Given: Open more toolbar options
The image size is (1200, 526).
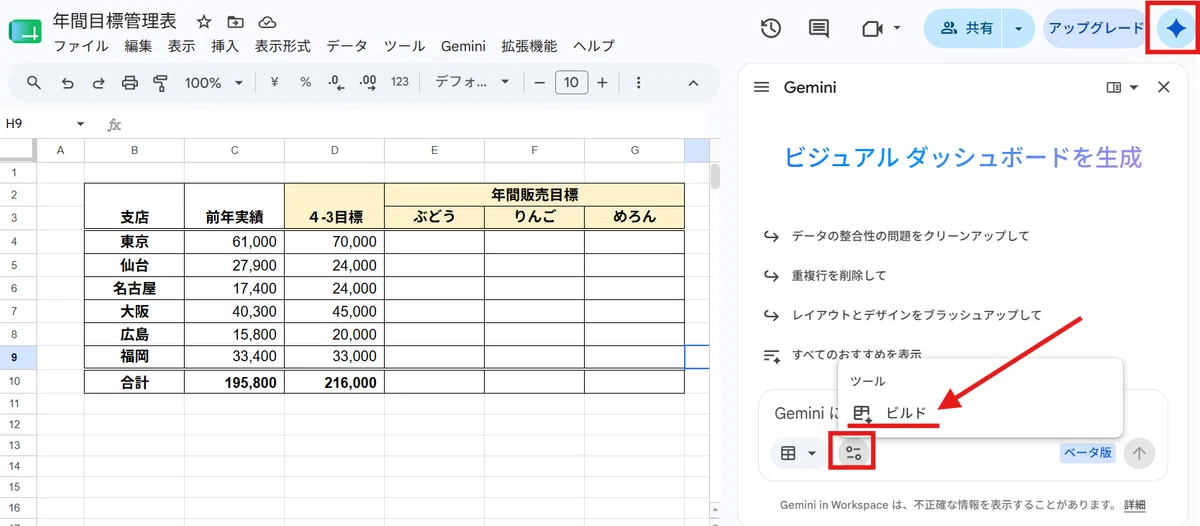Looking at the screenshot, I should [x=639, y=83].
